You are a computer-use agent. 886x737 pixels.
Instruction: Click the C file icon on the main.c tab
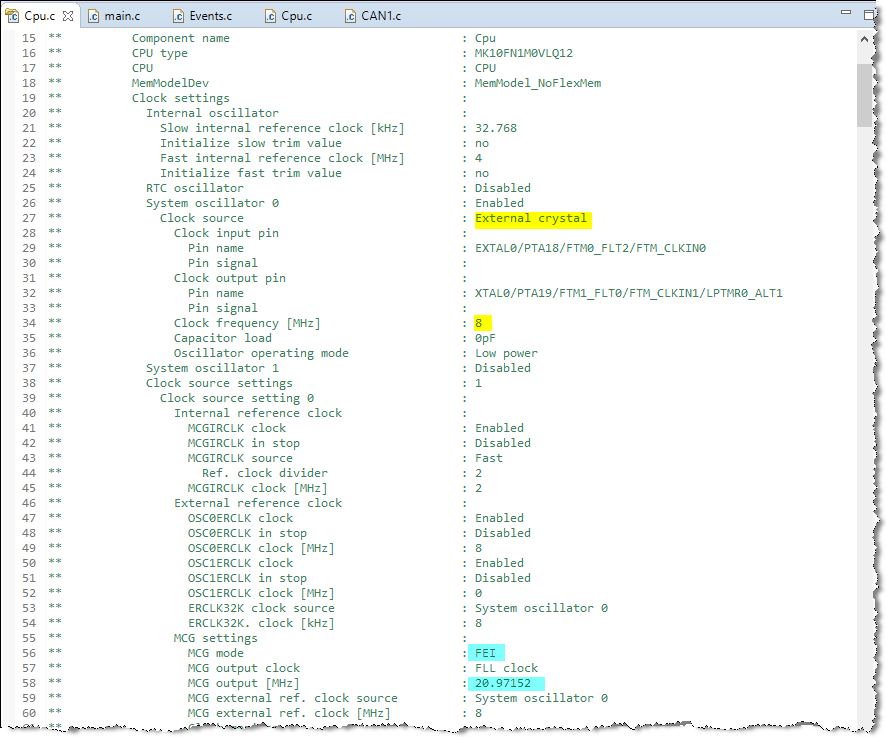[94, 16]
